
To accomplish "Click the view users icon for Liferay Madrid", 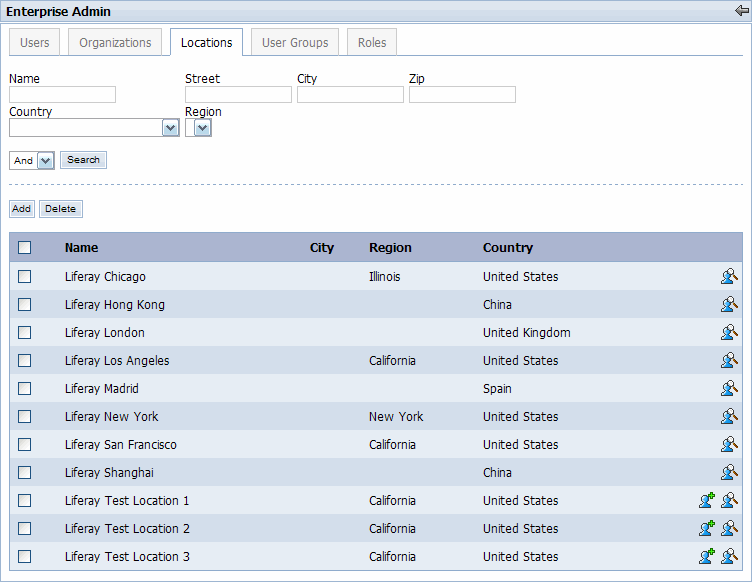I will coord(728,389).
